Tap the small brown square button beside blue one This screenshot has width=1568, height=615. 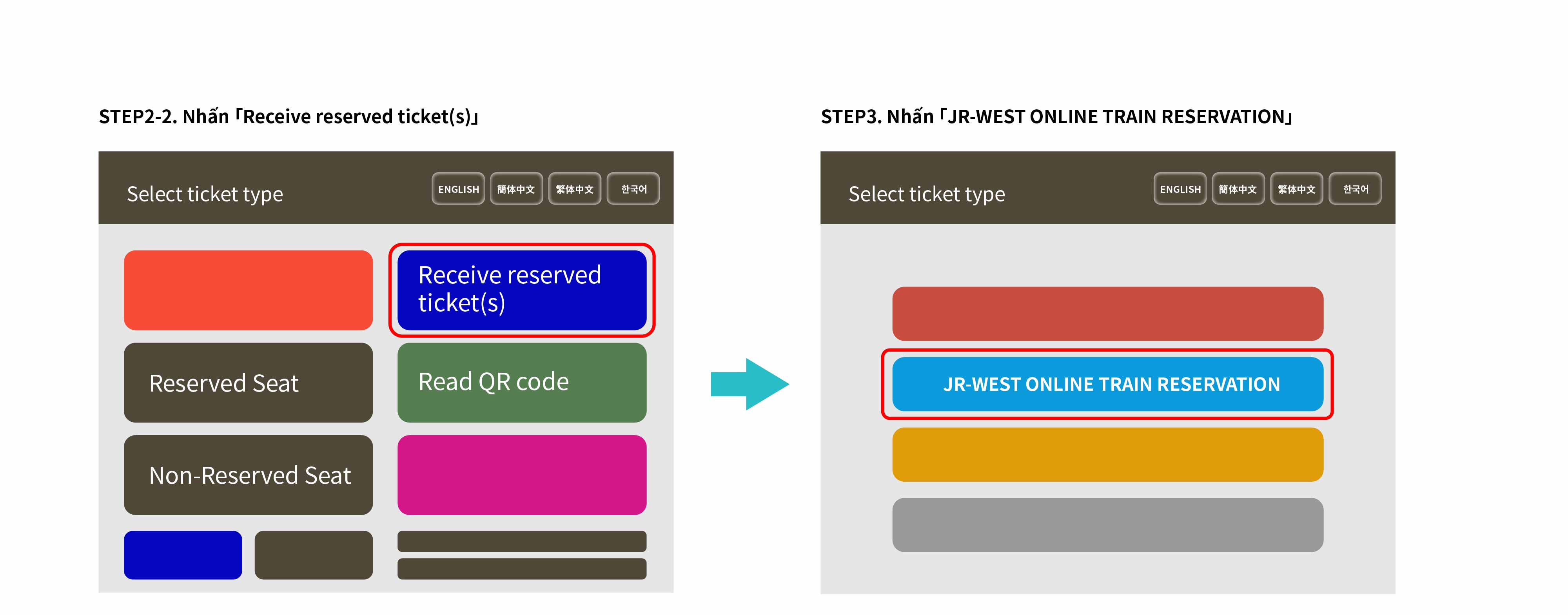click(314, 555)
